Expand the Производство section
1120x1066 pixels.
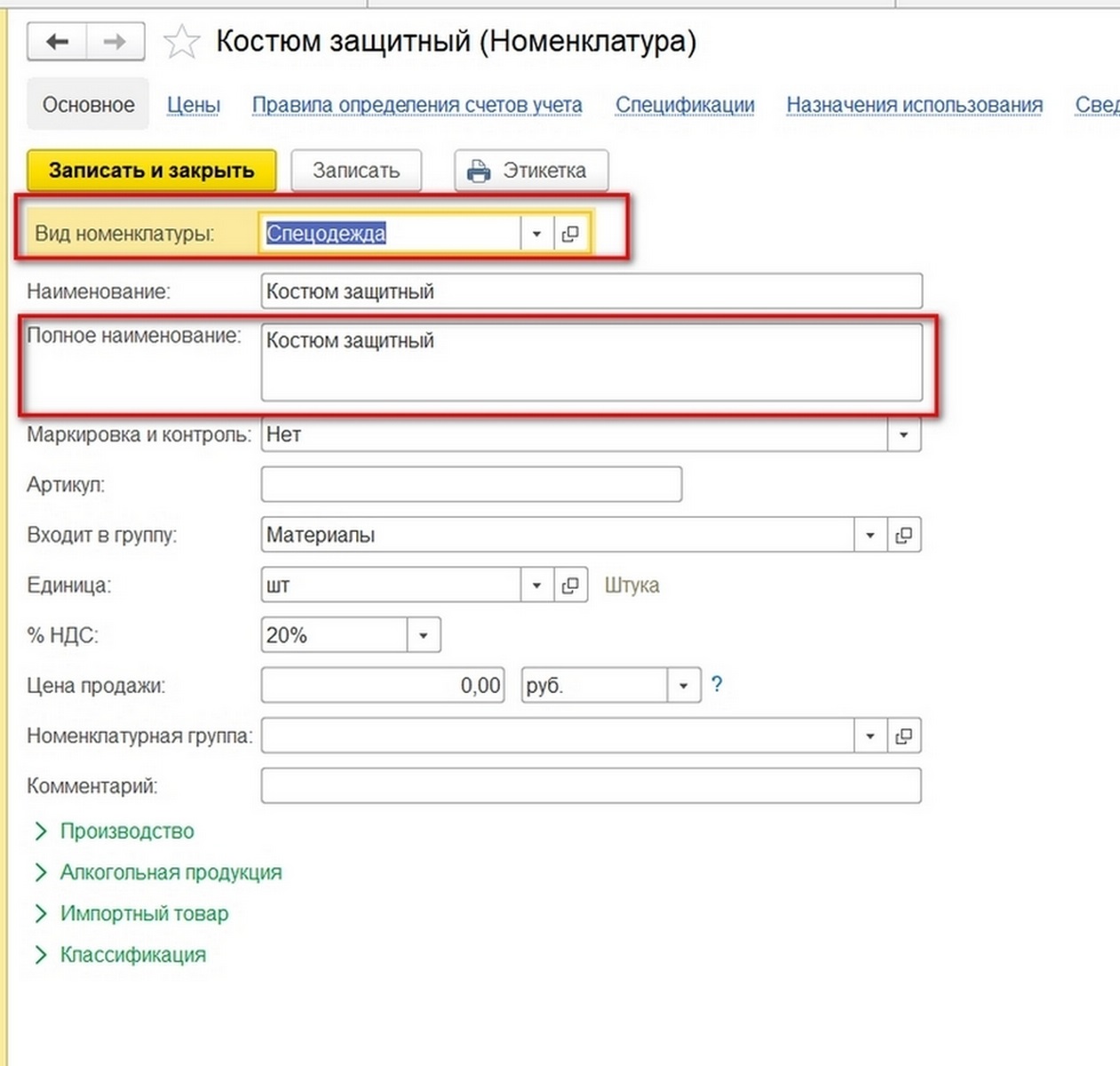point(127,831)
